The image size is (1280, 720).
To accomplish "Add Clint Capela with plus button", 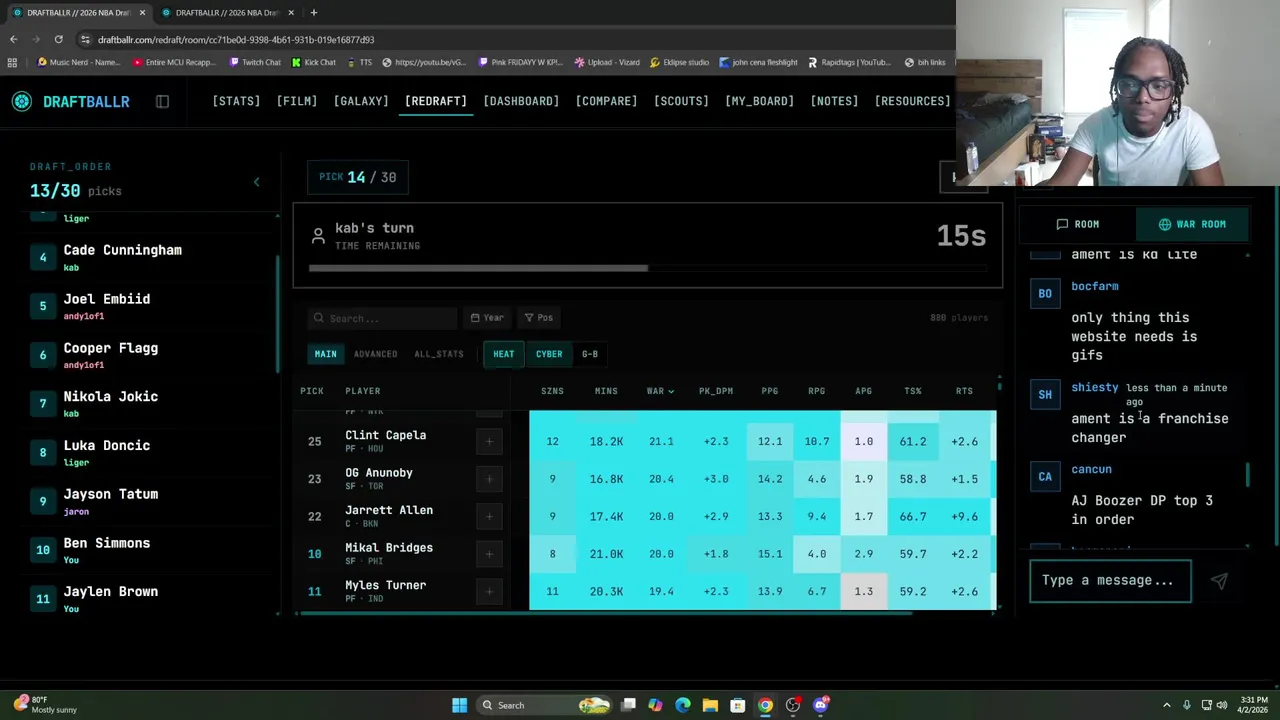I will point(489,441).
